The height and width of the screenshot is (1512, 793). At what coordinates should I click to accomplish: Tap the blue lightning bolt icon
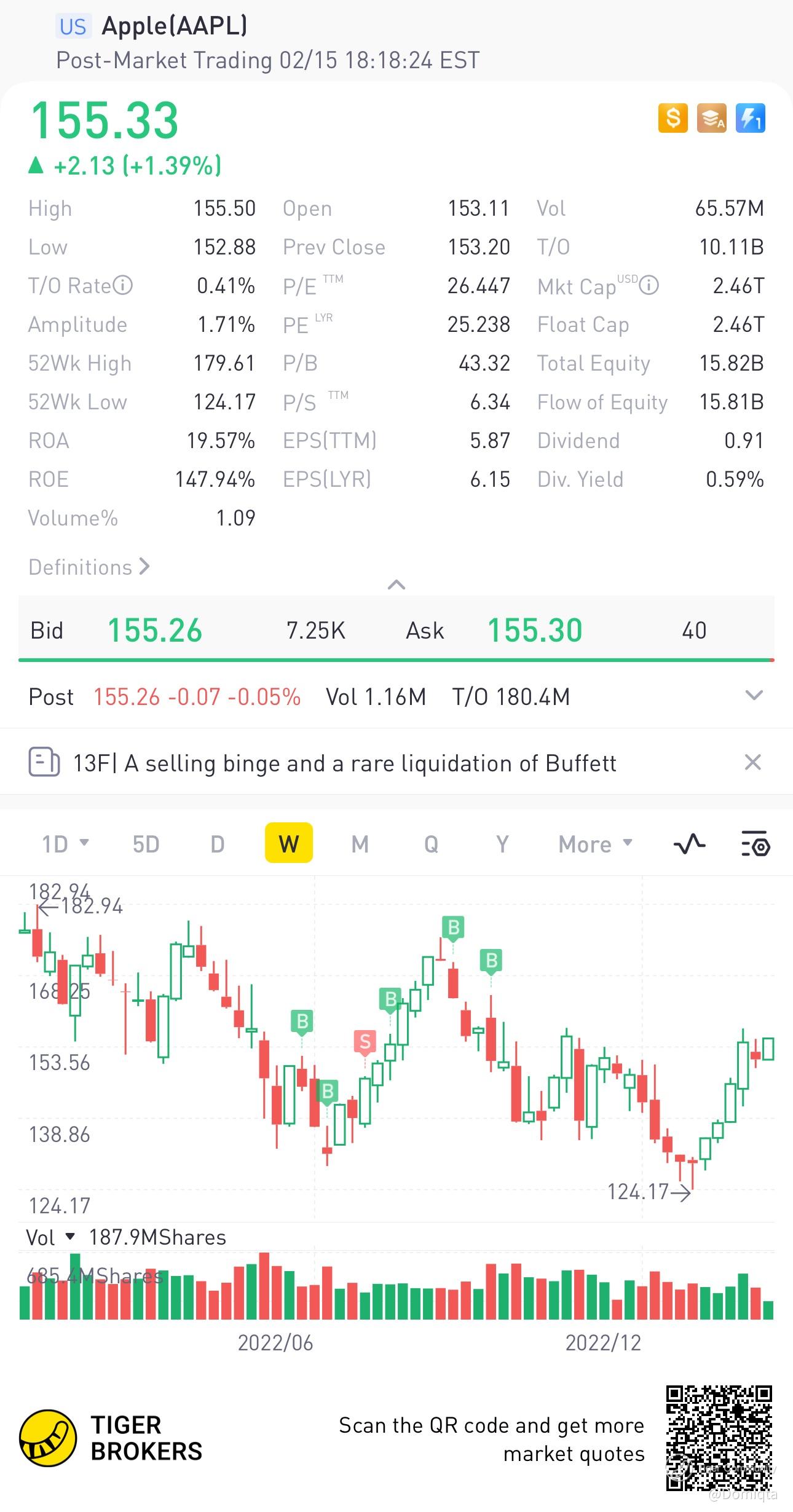pyautogui.click(x=750, y=117)
